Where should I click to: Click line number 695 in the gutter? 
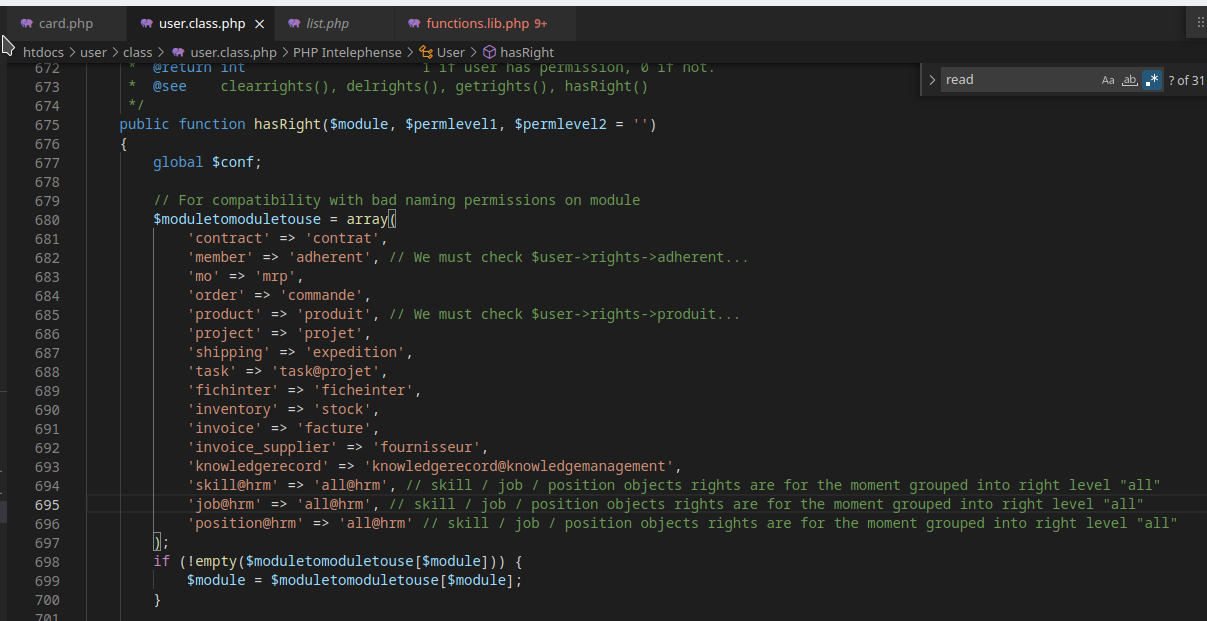tap(47, 504)
